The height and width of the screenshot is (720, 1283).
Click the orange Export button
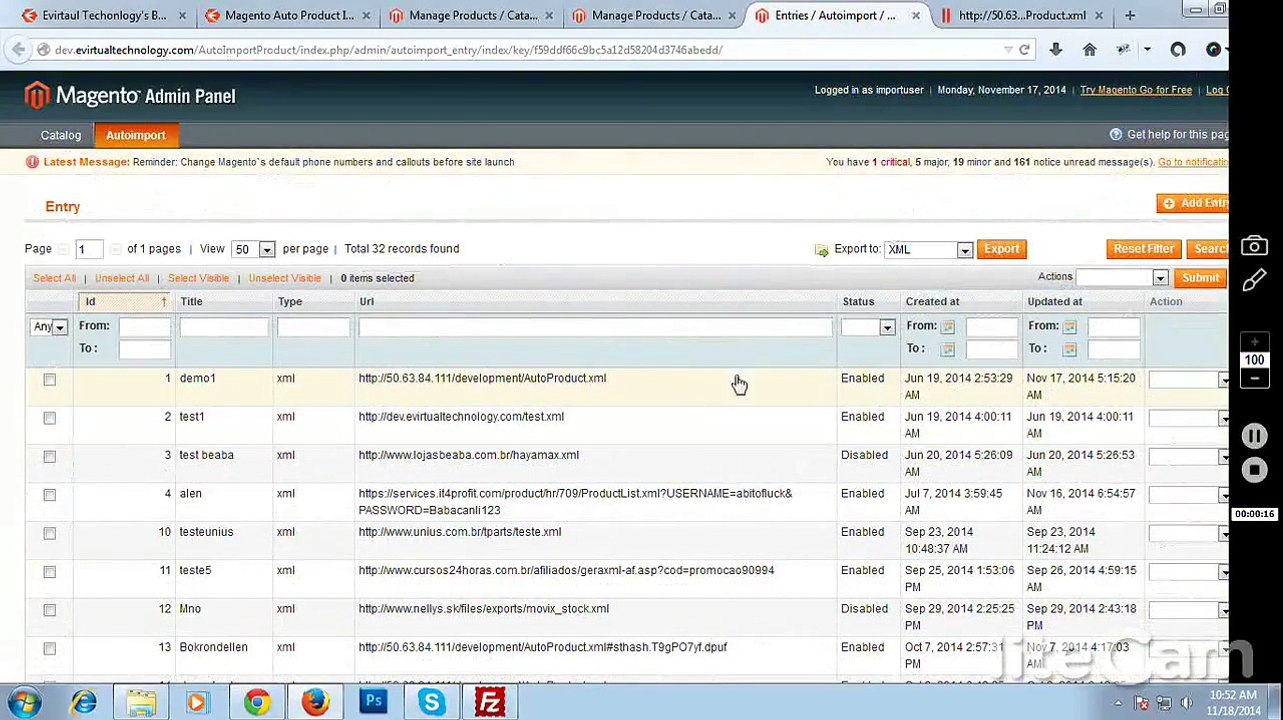coord(1001,249)
